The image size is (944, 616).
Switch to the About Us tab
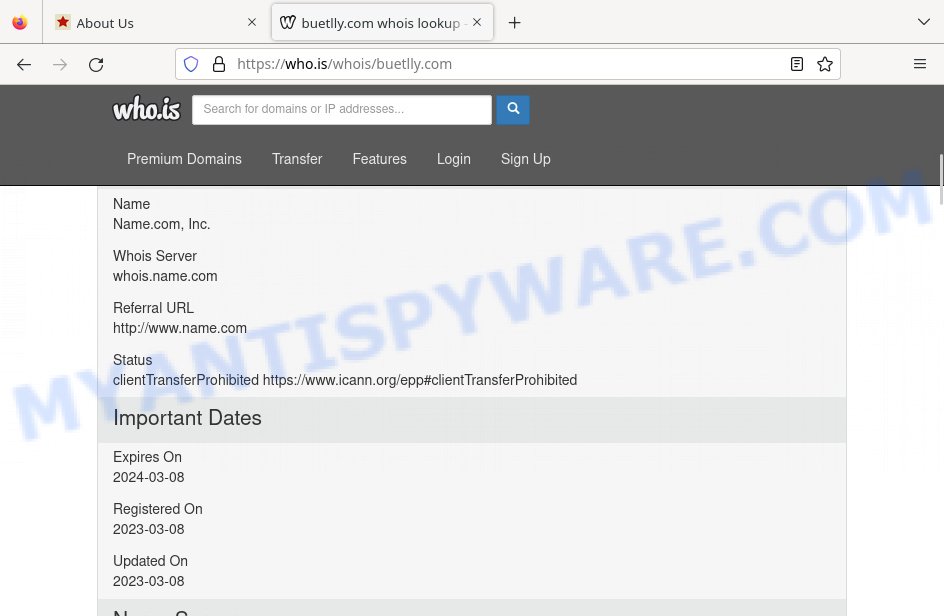pos(155,23)
